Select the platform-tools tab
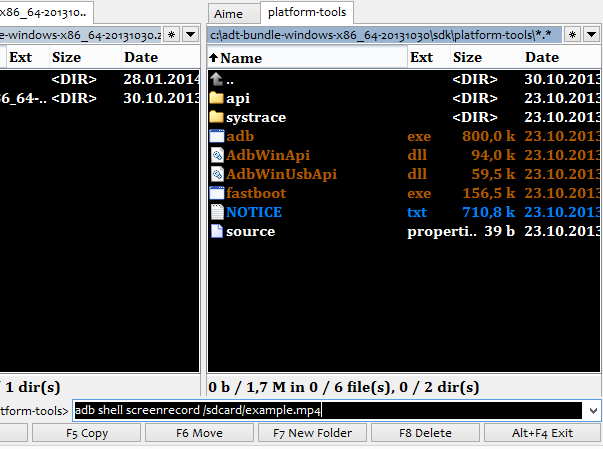603x449 pixels. tap(307, 12)
